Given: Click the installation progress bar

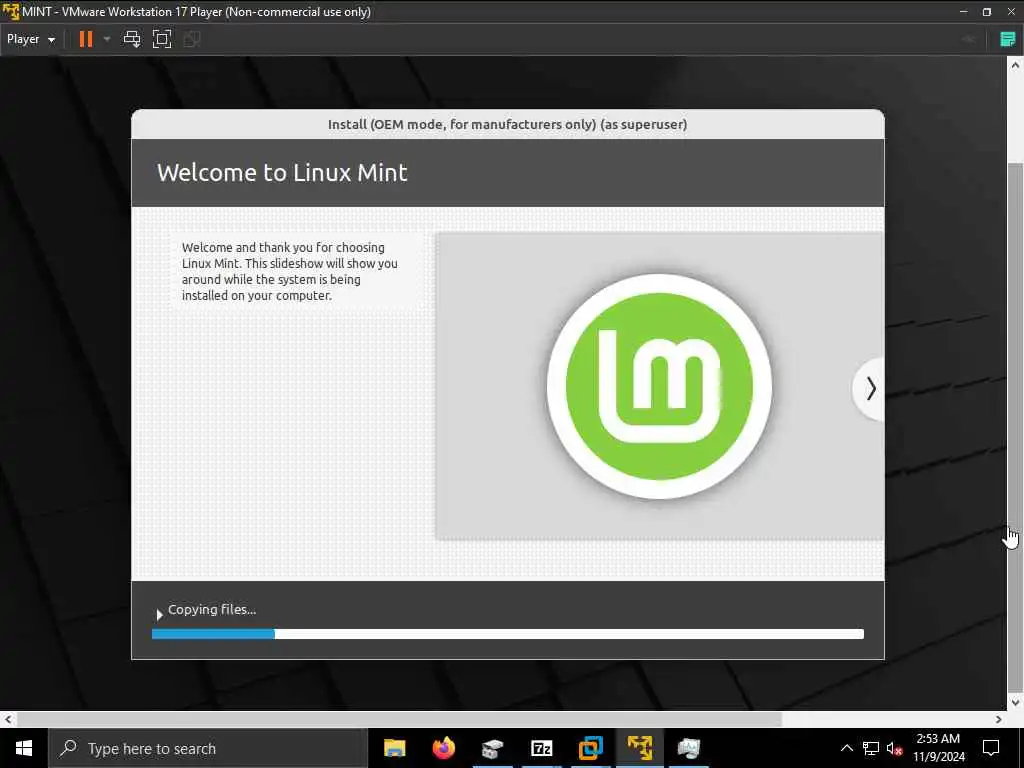Looking at the screenshot, I should pos(507,633).
